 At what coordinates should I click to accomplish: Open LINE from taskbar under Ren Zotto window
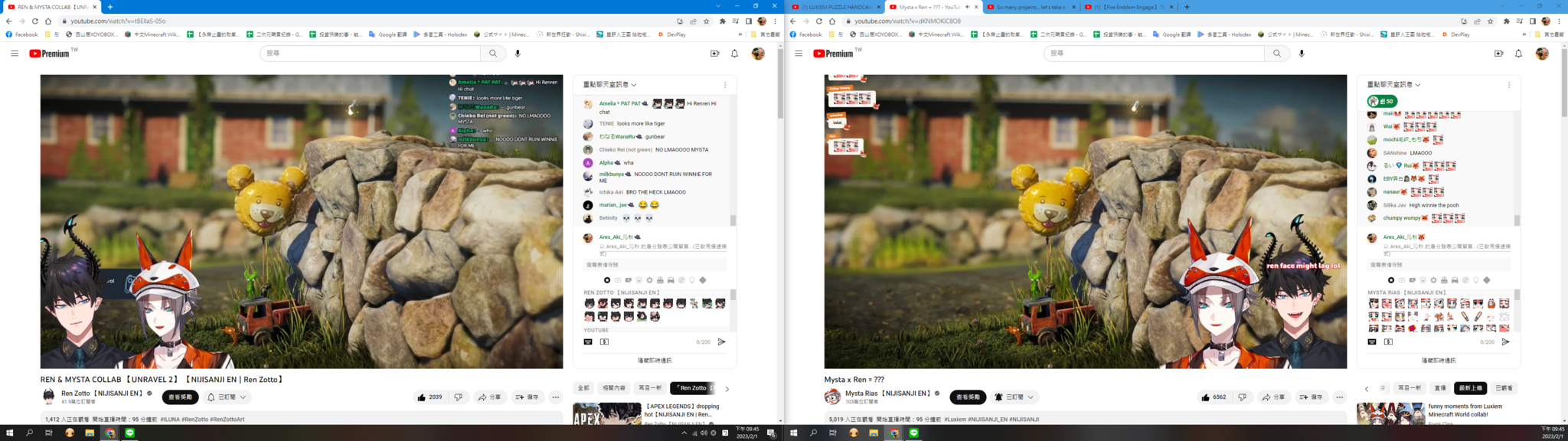(x=130, y=433)
